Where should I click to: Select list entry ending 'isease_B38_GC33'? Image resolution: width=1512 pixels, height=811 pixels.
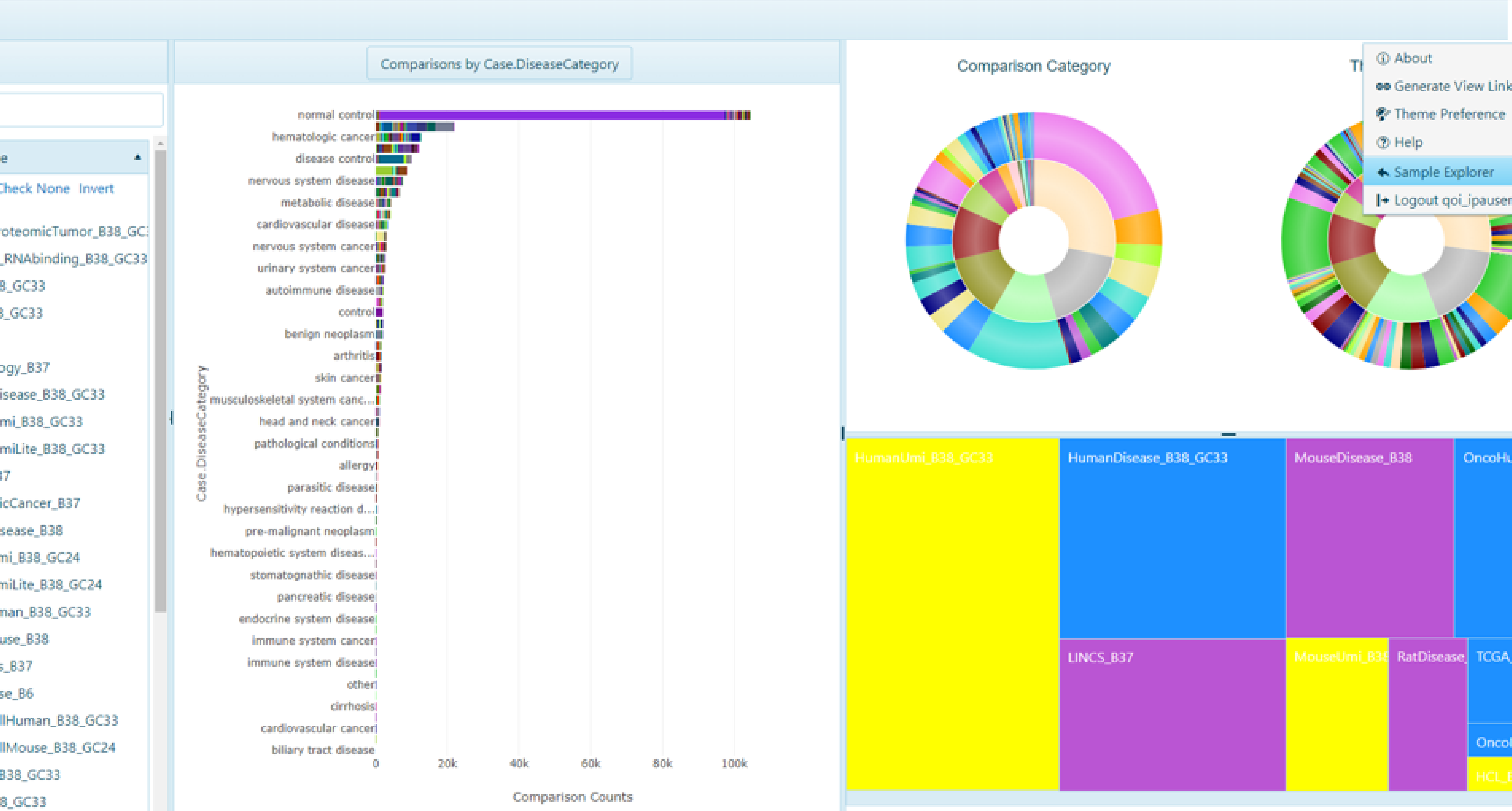tap(52, 394)
